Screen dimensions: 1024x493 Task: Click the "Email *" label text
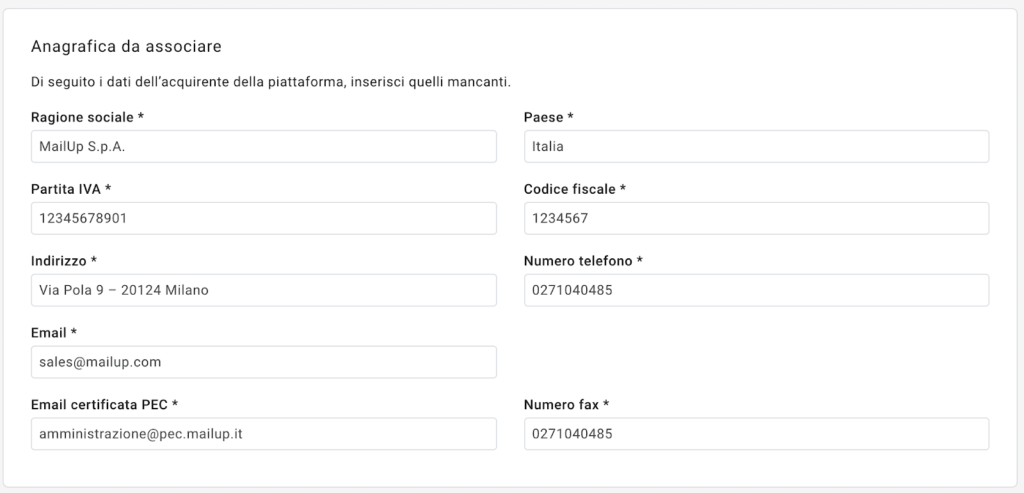tap(54, 333)
